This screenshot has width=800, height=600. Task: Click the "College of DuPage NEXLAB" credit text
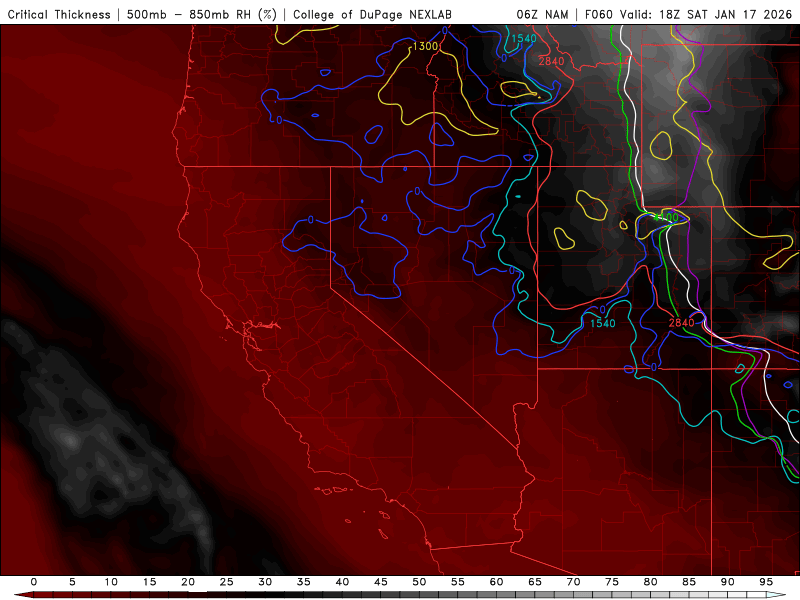pyautogui.click(x=372, y=14)
